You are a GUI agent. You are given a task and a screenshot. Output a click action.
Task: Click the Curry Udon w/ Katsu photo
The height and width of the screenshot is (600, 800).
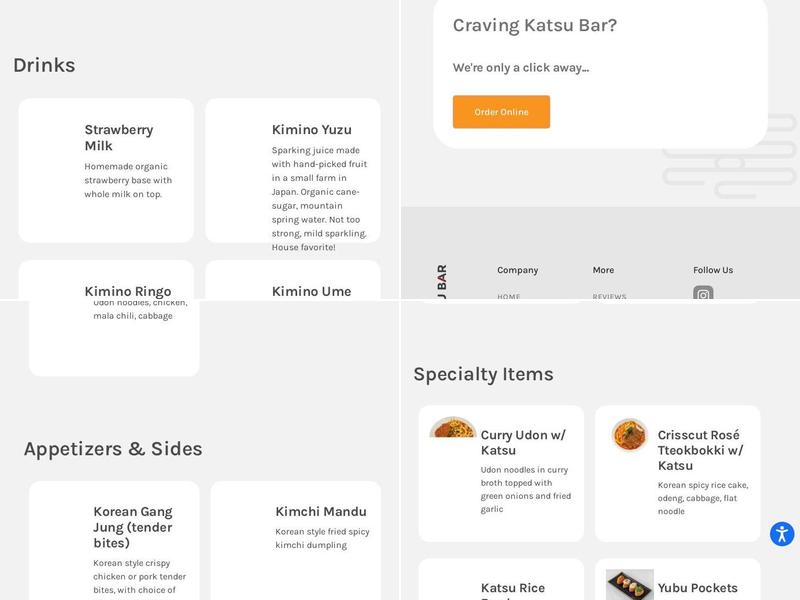tap(453, 428)
